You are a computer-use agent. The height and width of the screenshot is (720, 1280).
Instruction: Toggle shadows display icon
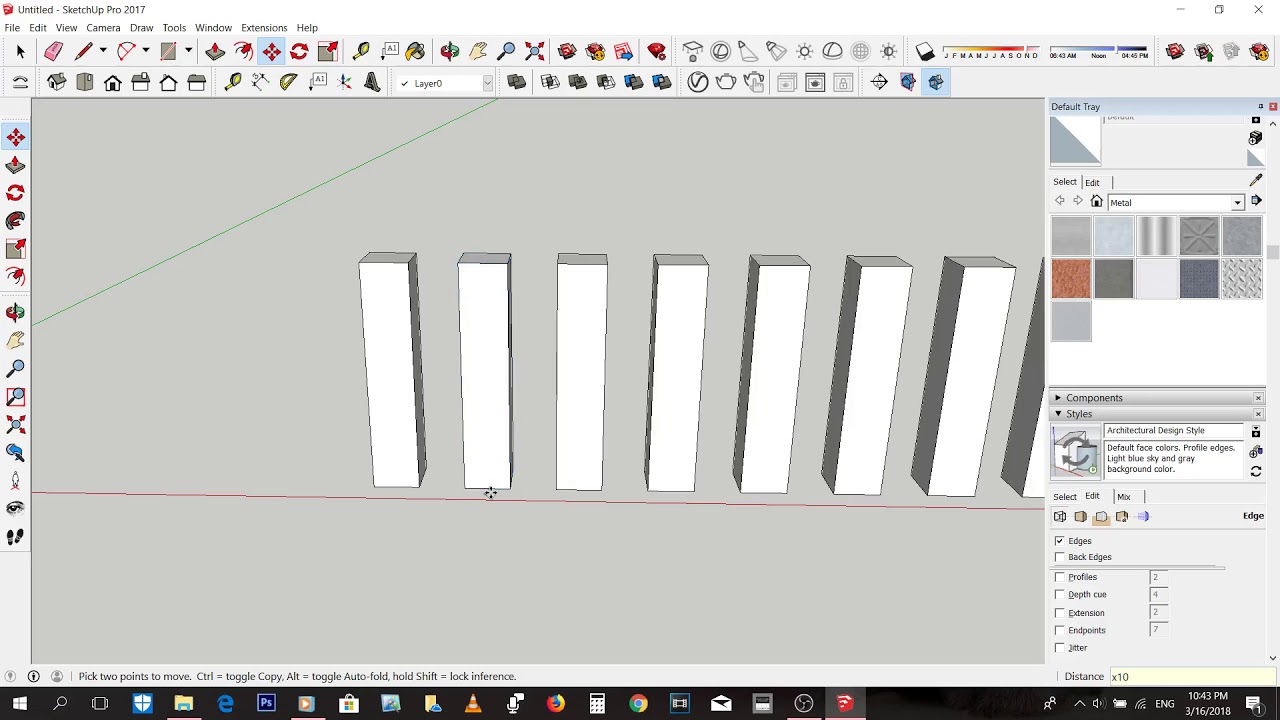(925, 51)
